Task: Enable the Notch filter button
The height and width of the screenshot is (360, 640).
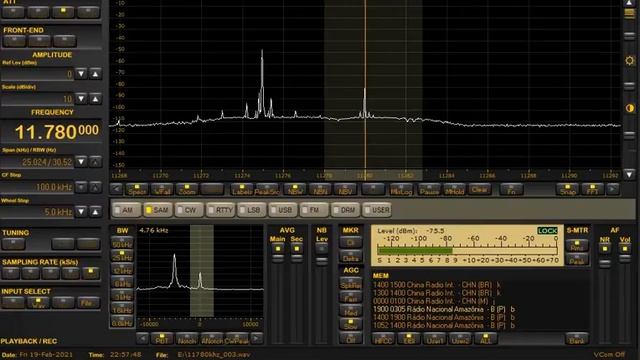Action: point(187,339)
